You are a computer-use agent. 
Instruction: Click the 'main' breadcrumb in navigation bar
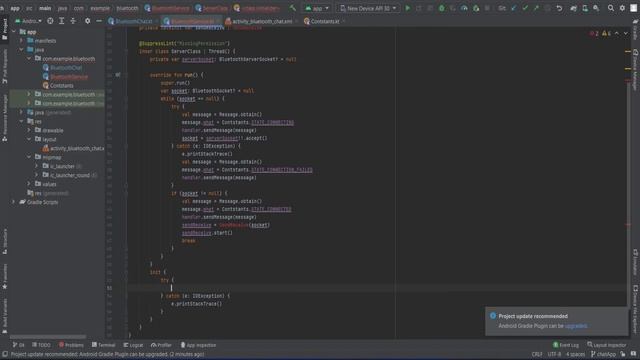coord(45,8)
